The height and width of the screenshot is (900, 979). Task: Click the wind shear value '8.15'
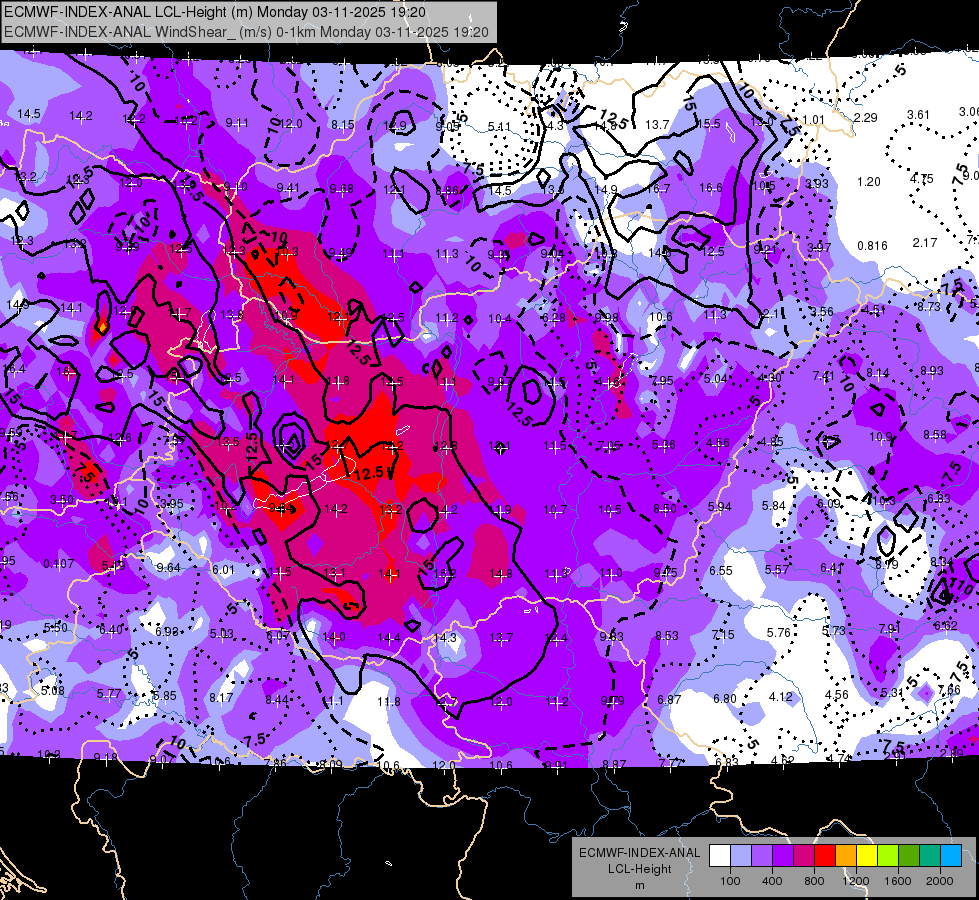[x=343, y=125]
